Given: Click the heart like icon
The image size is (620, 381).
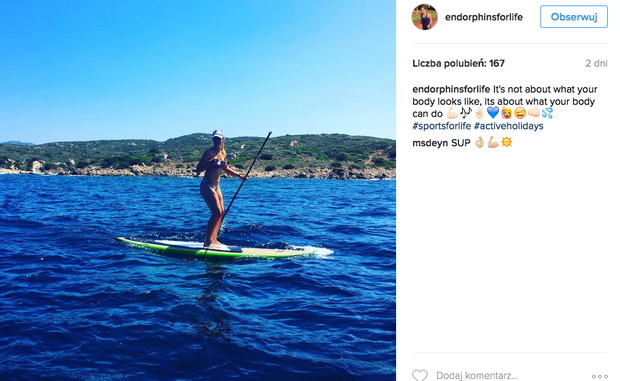Looking at the screenshot, I should coord(420,375).
